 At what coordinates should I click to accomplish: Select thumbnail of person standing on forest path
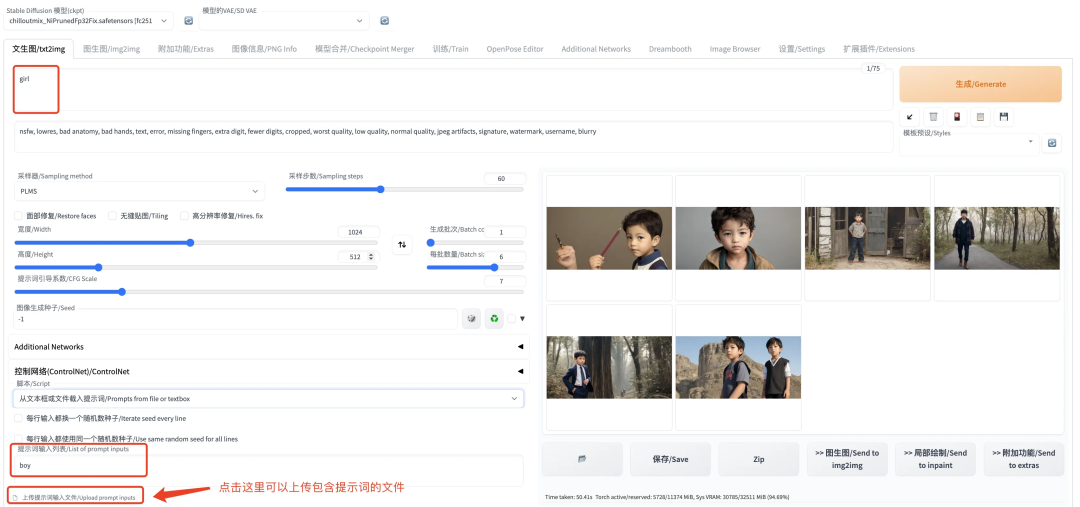(x=997, y=238)
